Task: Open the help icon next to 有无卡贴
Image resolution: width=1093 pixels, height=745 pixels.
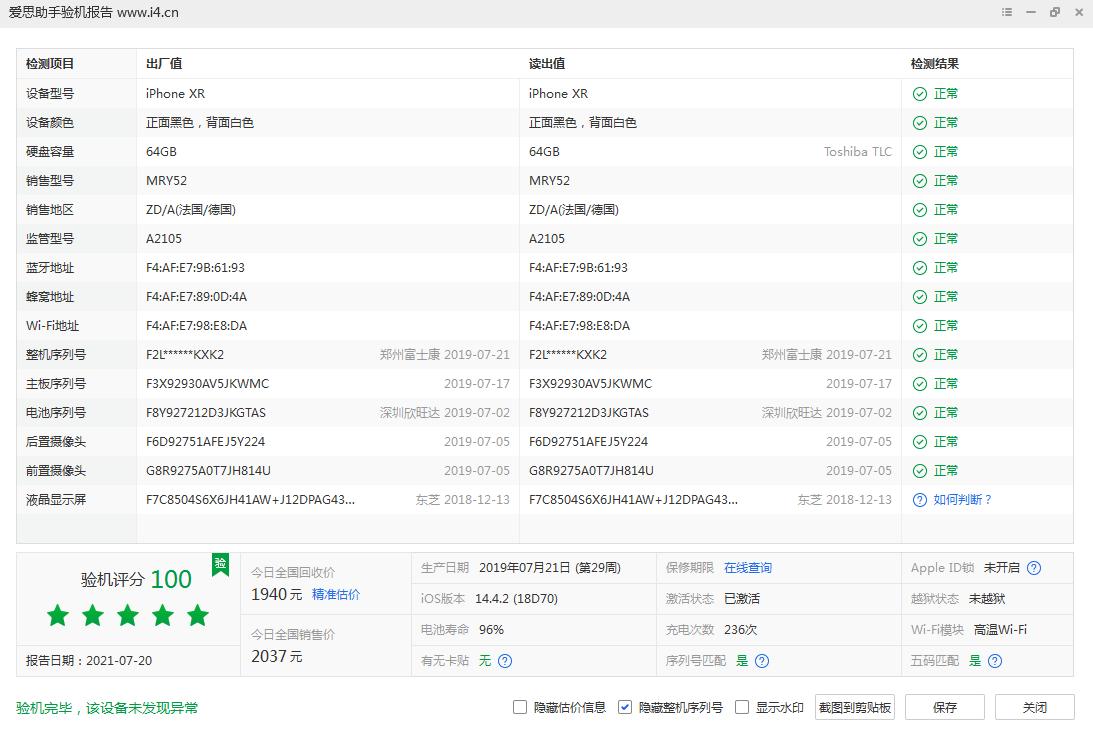Action: coord(505,661)
